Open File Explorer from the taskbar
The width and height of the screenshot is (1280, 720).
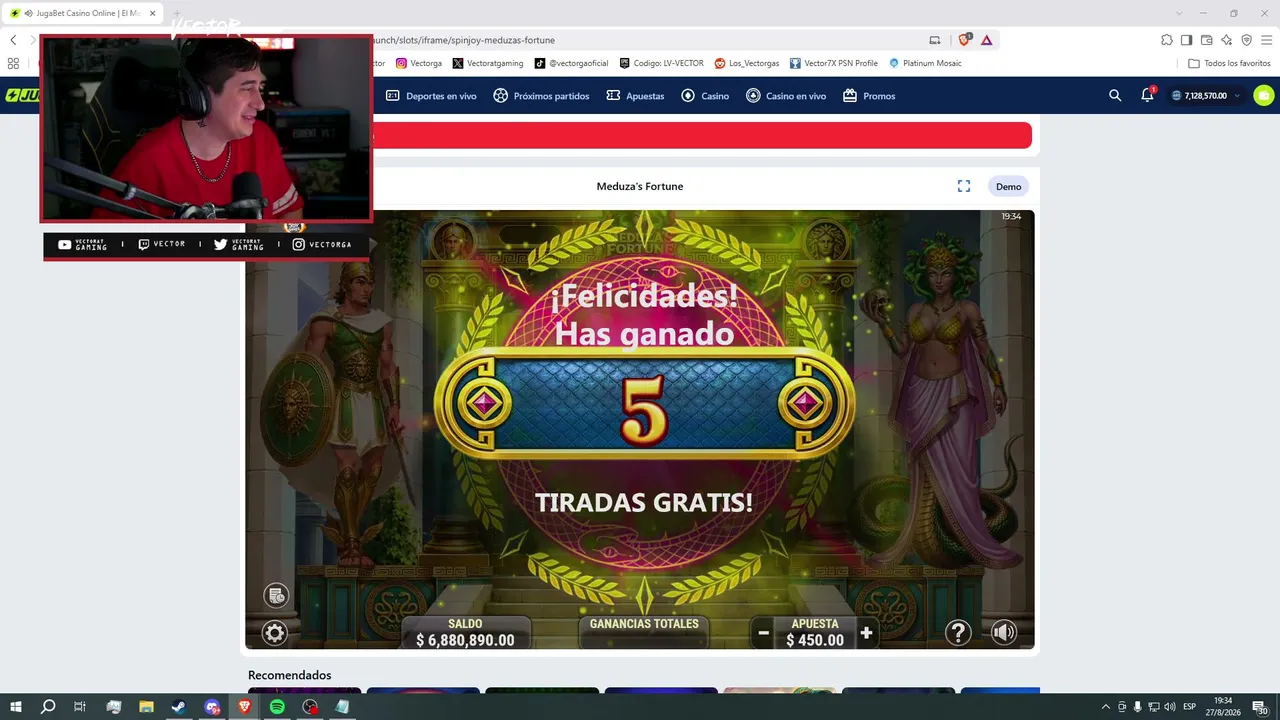click(x=145, y=707)
